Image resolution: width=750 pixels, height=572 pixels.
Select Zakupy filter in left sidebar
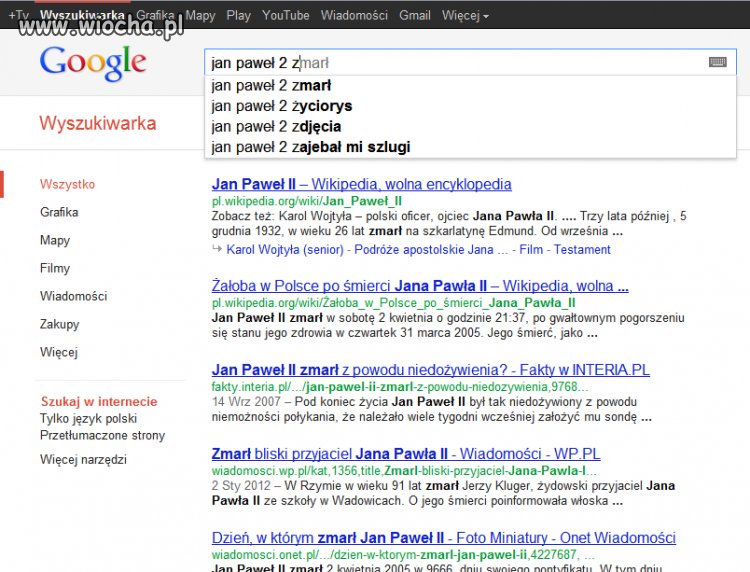[59, 324]
